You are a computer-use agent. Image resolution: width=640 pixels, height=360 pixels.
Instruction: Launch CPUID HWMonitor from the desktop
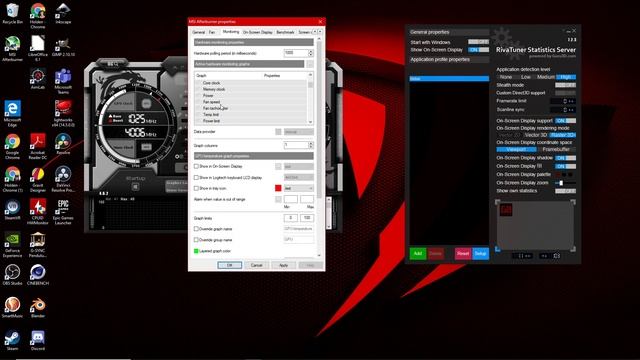(38, 212)
